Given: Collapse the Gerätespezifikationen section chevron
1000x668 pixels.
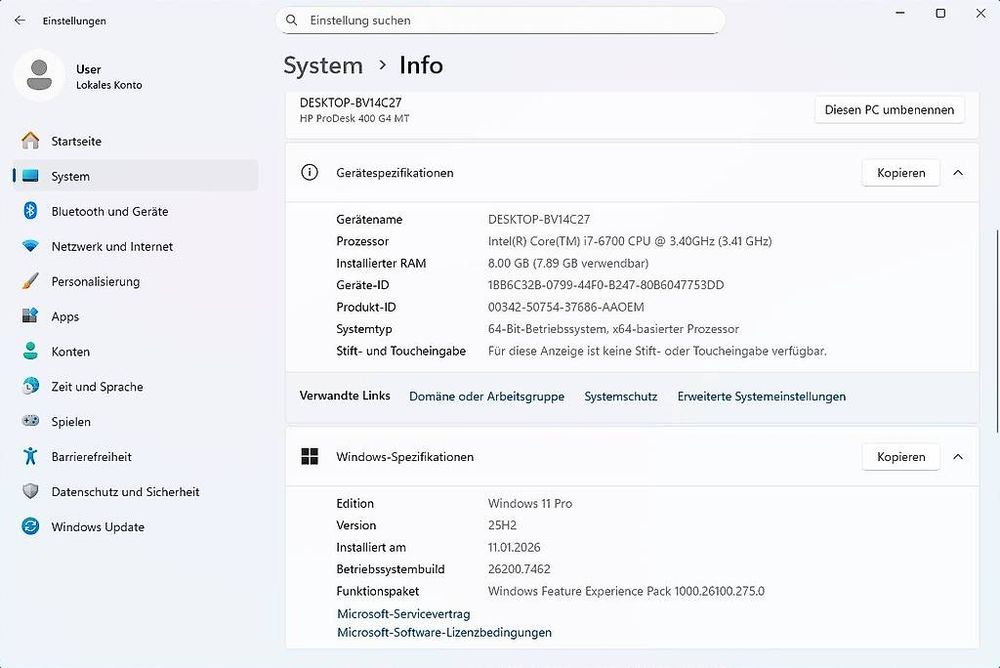Looking at the screenshot, I should click(957, 172).
